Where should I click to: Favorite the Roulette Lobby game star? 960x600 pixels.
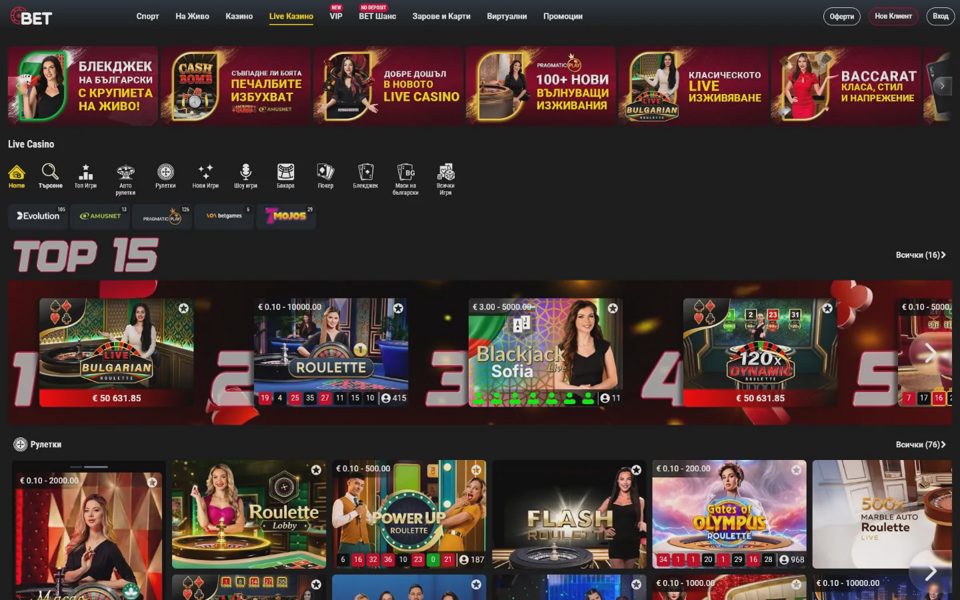point(316,470)
